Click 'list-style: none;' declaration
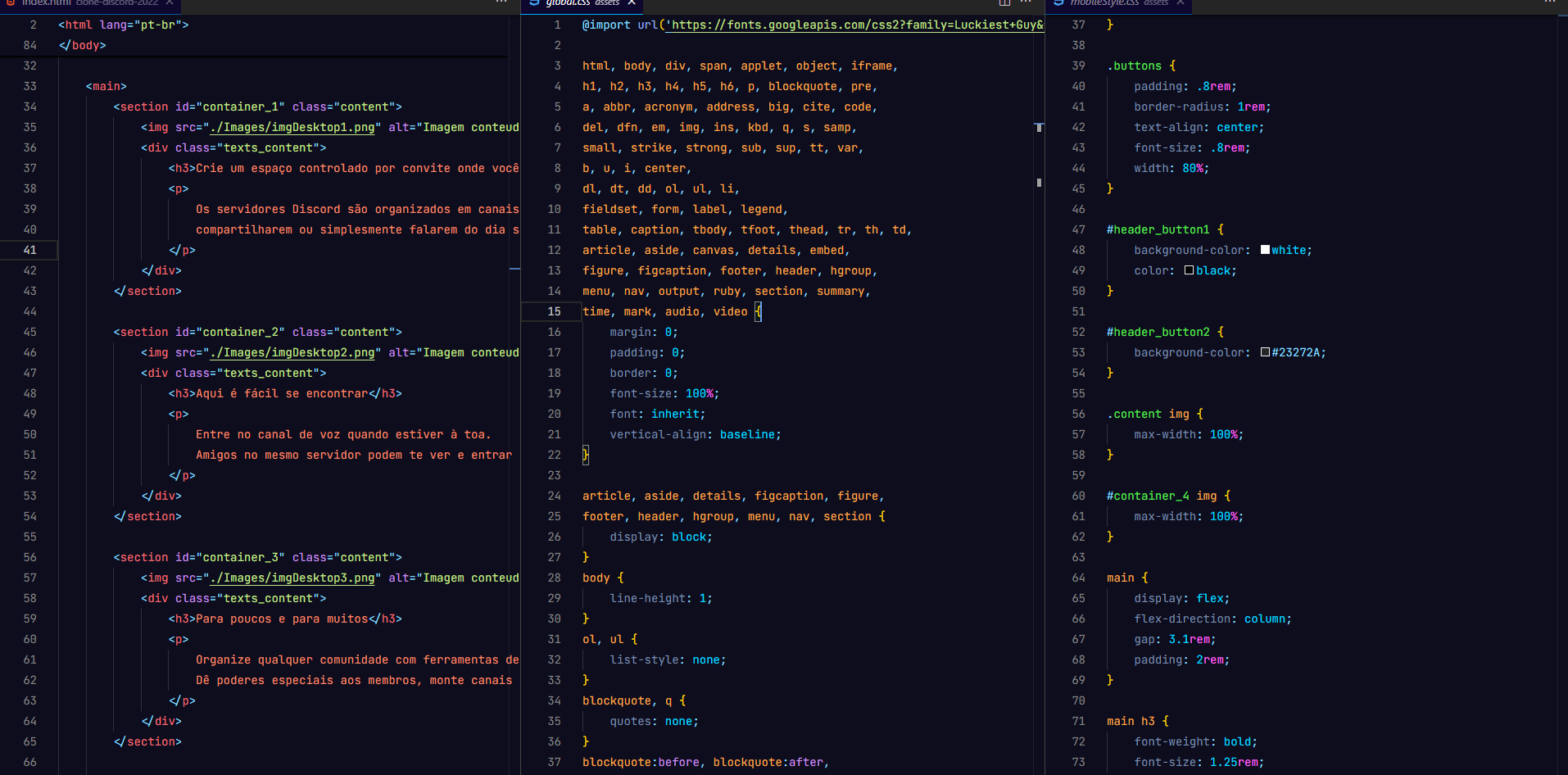Viewport: 1568px width, 775px height. [x=668, y=659]
